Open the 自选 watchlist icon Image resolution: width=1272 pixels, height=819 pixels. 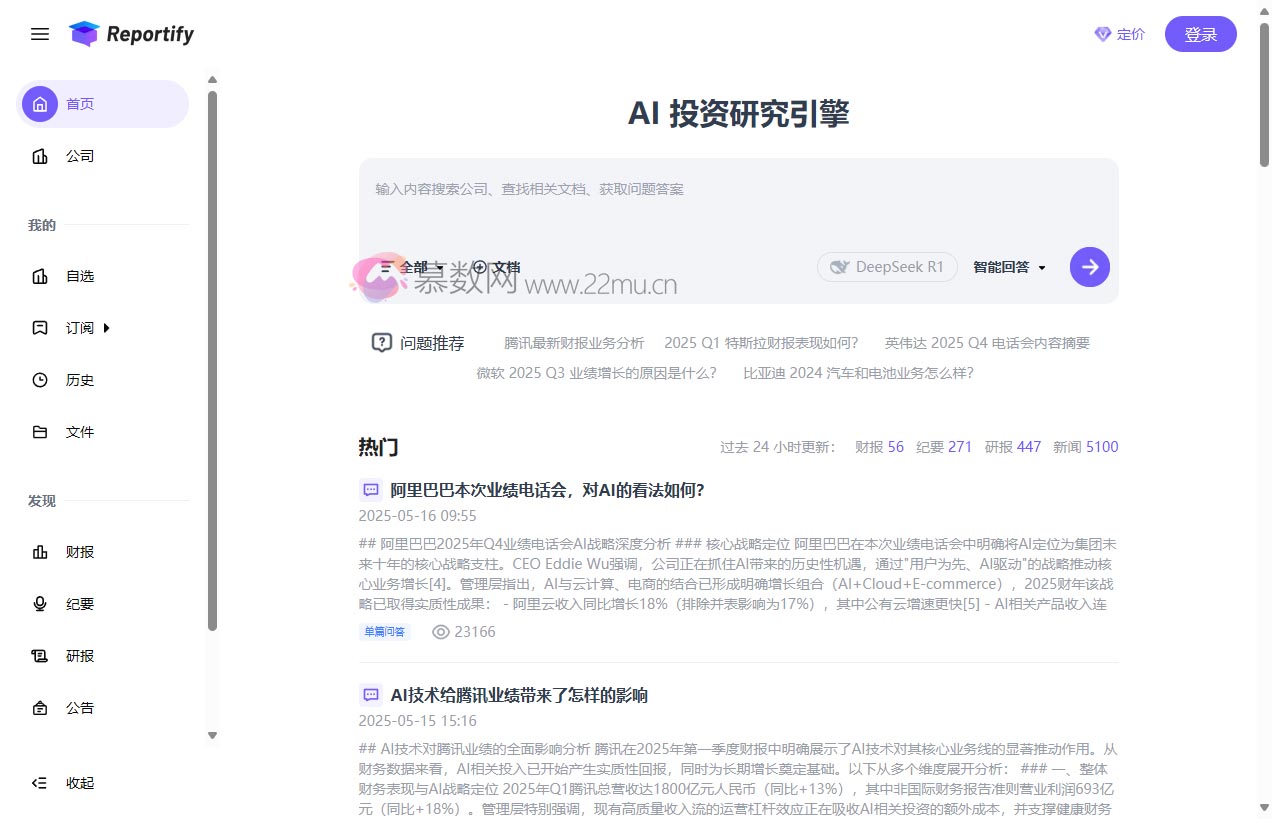[40, 276]
